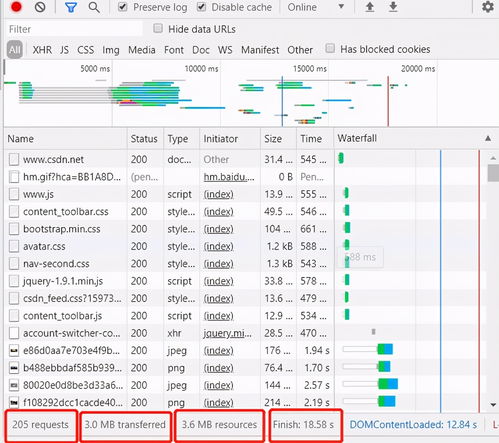Enable Has blocked cookies checkbox
The width and height of the screenshot is (499, 443).
point(330,48)
